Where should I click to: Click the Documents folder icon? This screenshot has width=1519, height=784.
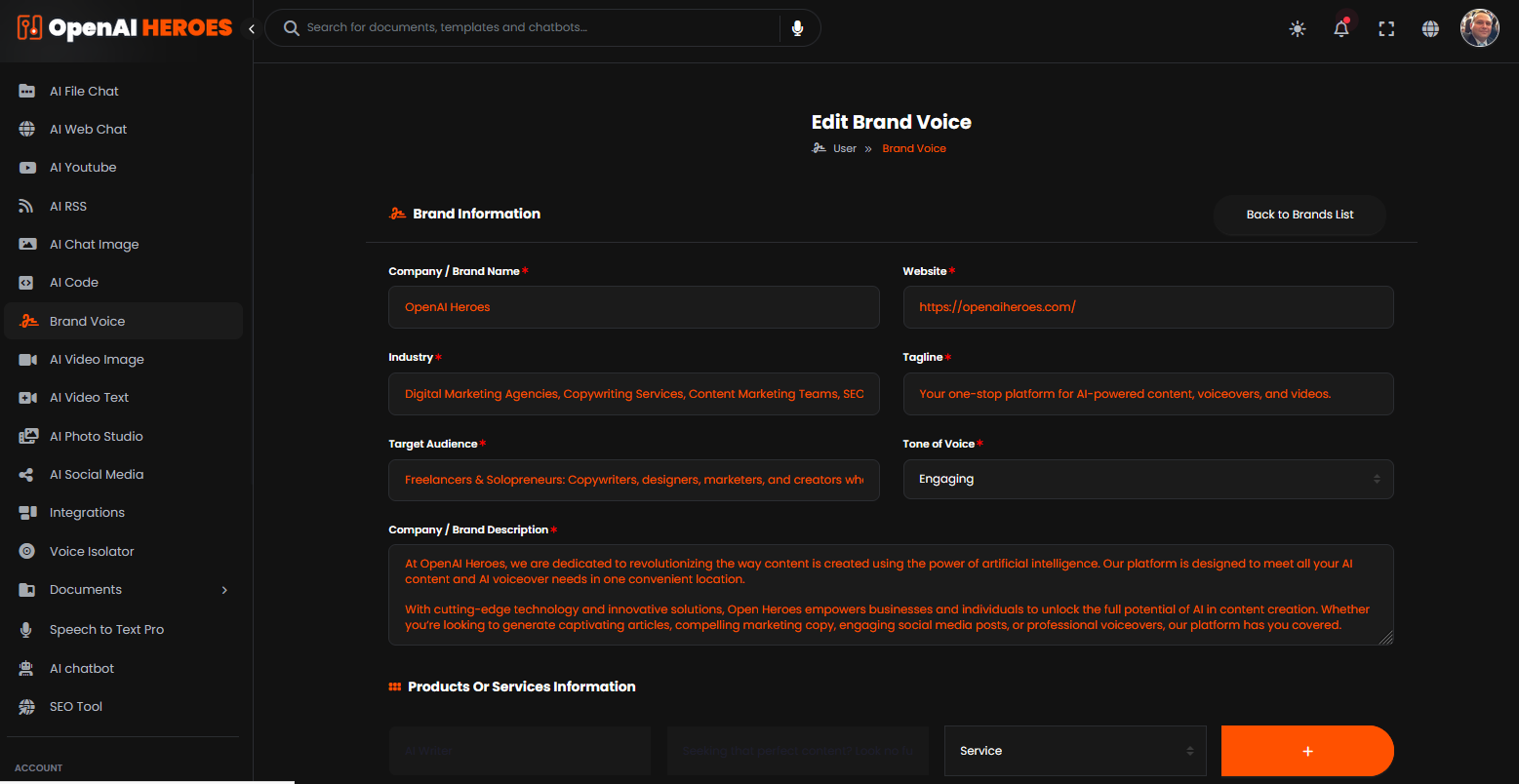click(x=27, y=590)
